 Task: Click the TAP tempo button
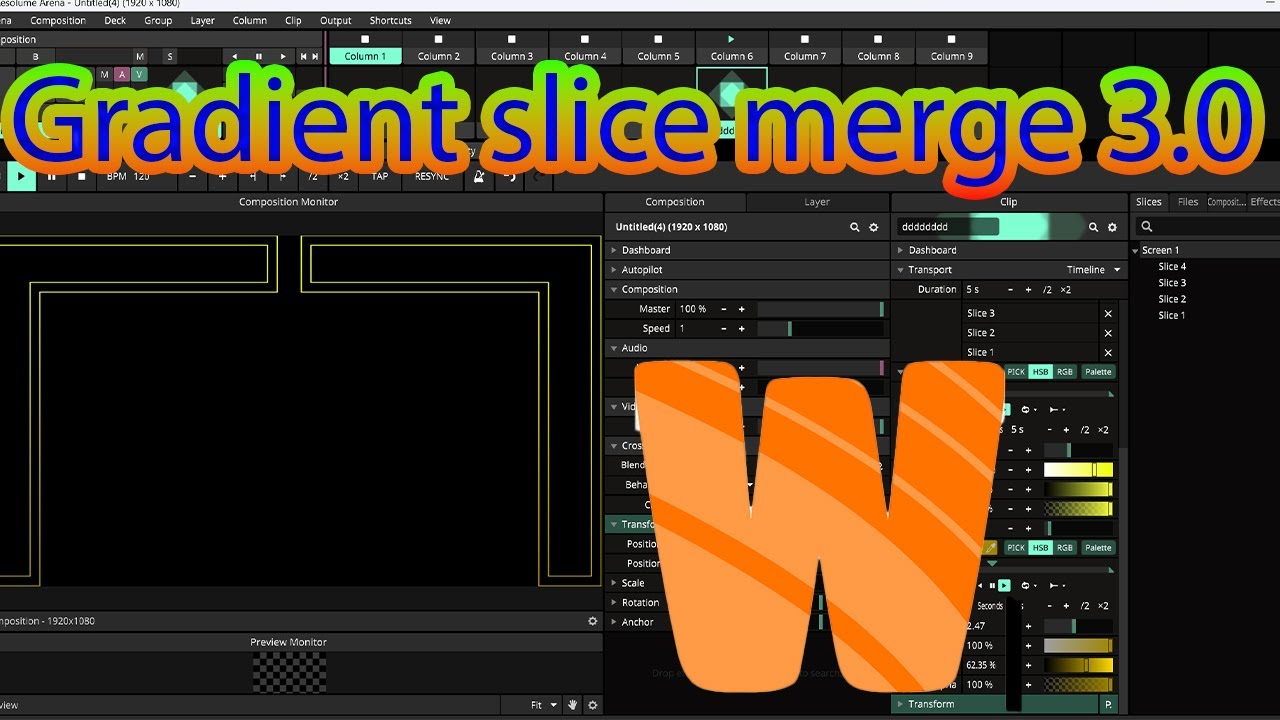click(x=380, y=176)
